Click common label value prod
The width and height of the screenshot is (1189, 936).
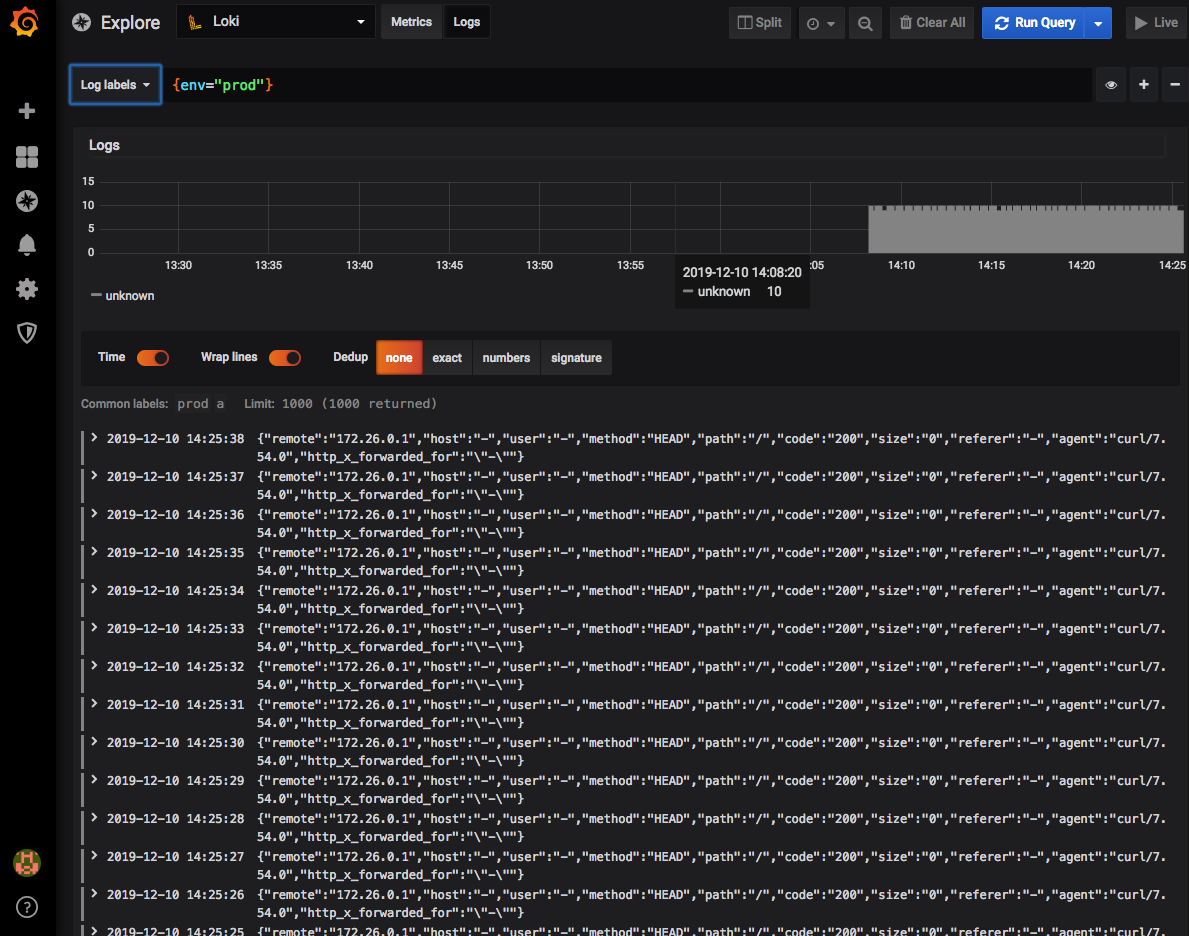pos(193,404)
